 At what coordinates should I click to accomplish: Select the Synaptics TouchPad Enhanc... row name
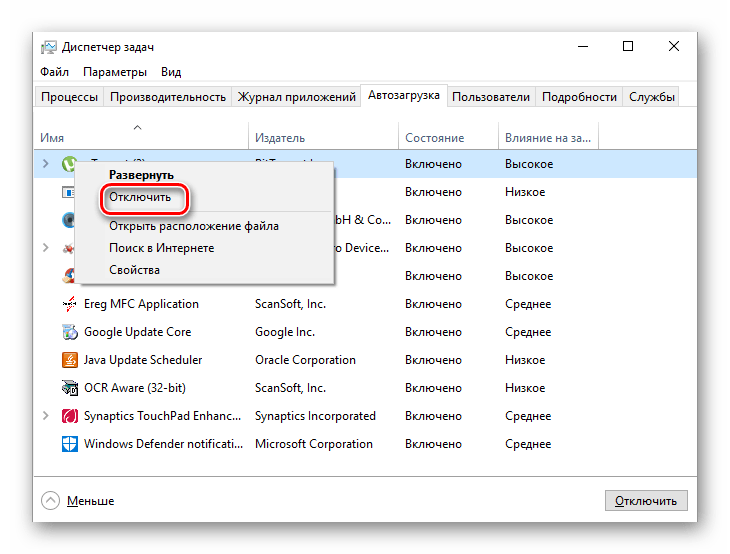point(162,416)
